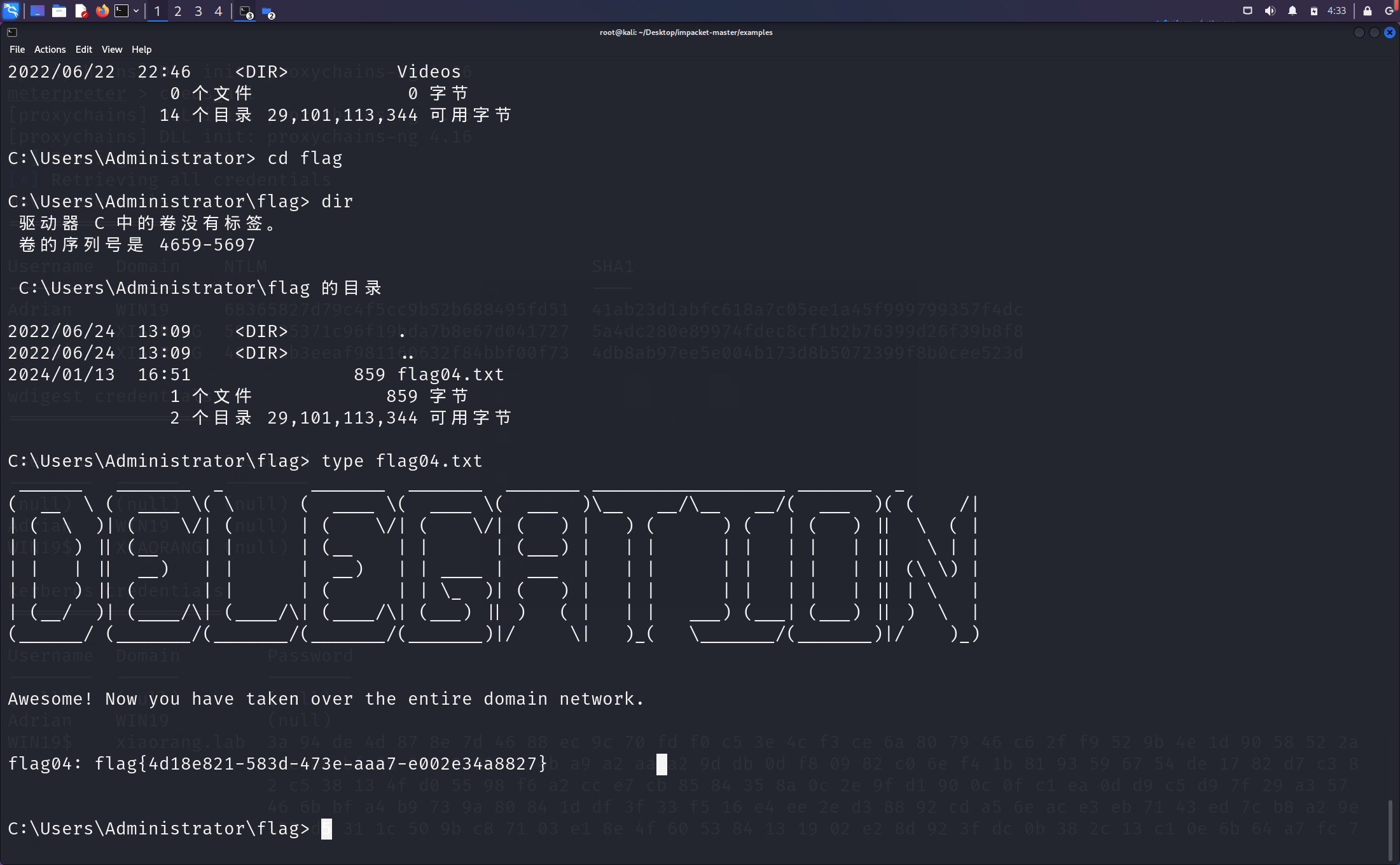Open the terminal Edit menu
This screenshot has width=1400, height=865.
(x=83, y=50)
